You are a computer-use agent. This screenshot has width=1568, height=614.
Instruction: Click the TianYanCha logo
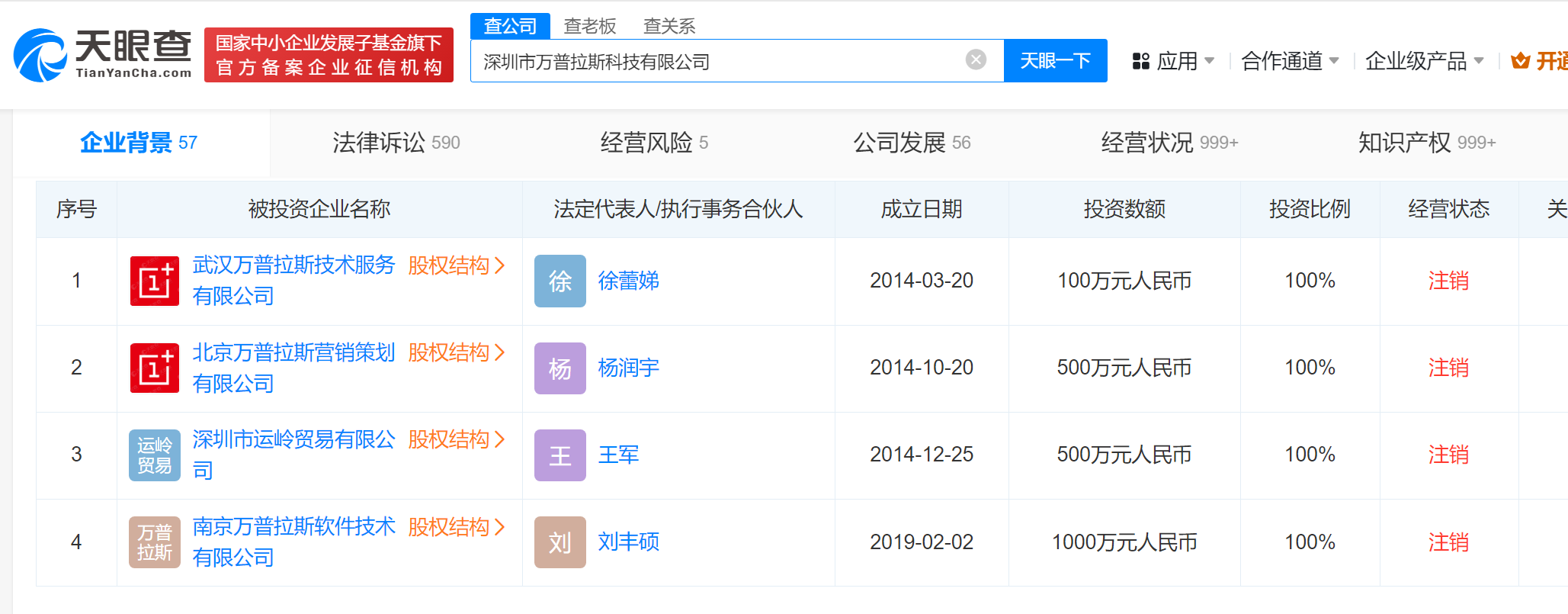click(x=102, y=55)
